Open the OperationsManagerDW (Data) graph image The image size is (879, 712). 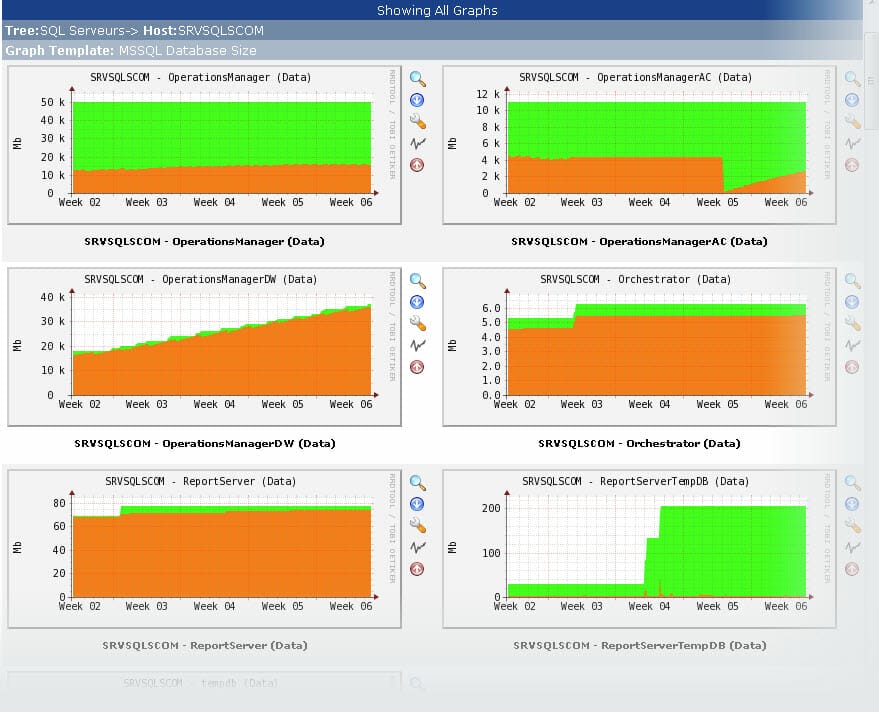[x=204, y=347]
